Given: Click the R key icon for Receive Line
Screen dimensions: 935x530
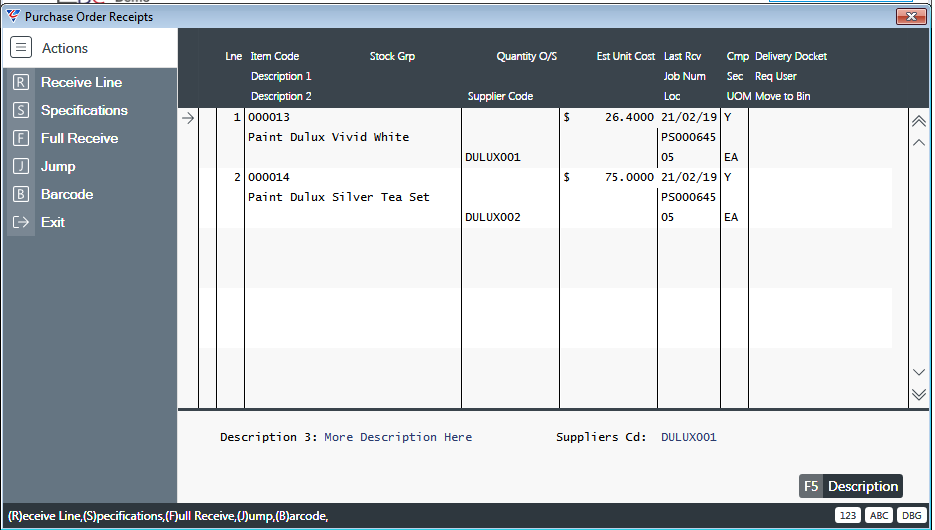Looking at the screenshot, I should tap(21, 82).
